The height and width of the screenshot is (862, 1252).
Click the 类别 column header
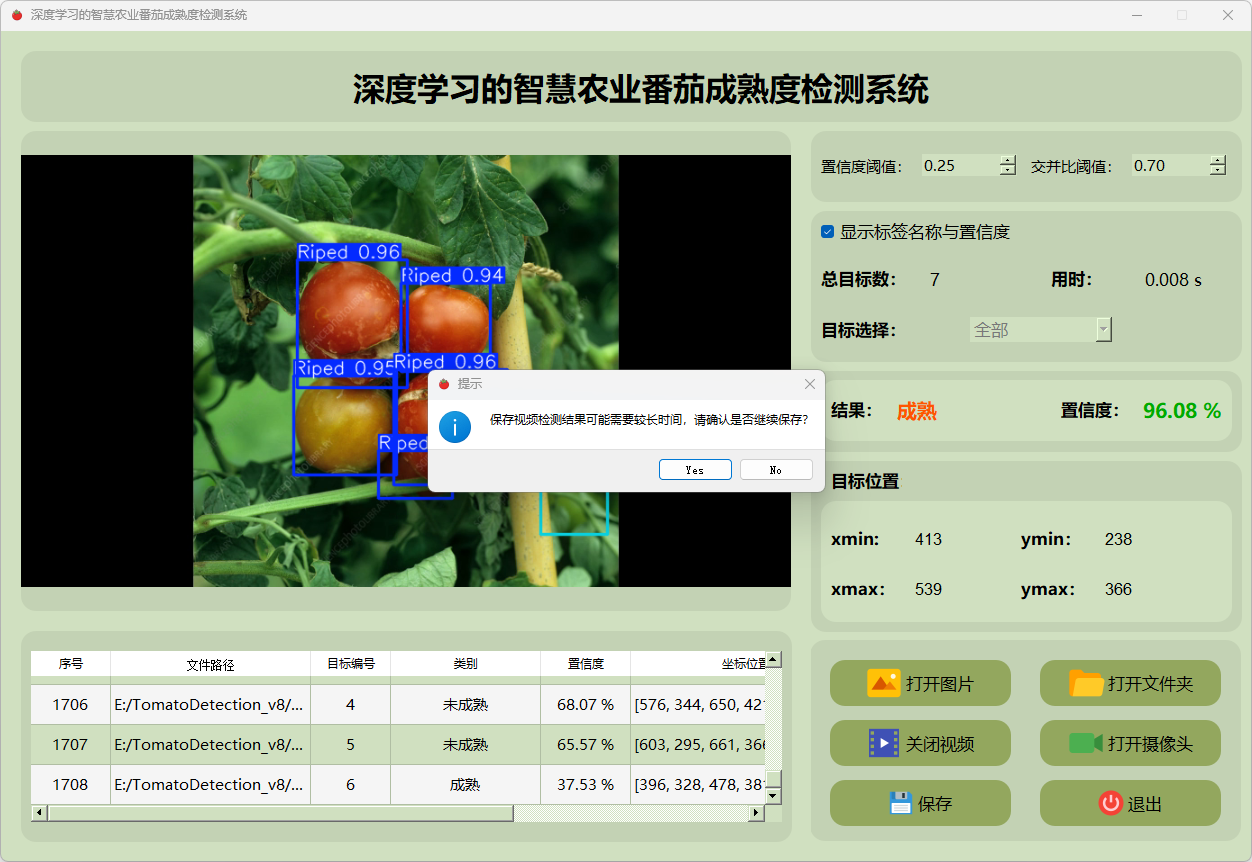(x=465, y=663)
